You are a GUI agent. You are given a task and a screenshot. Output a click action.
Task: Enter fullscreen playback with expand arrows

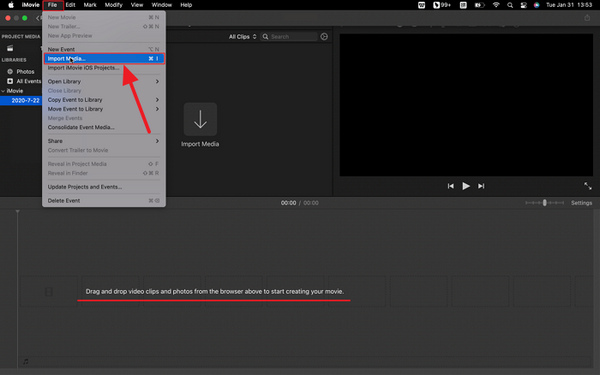click(588, 186)
